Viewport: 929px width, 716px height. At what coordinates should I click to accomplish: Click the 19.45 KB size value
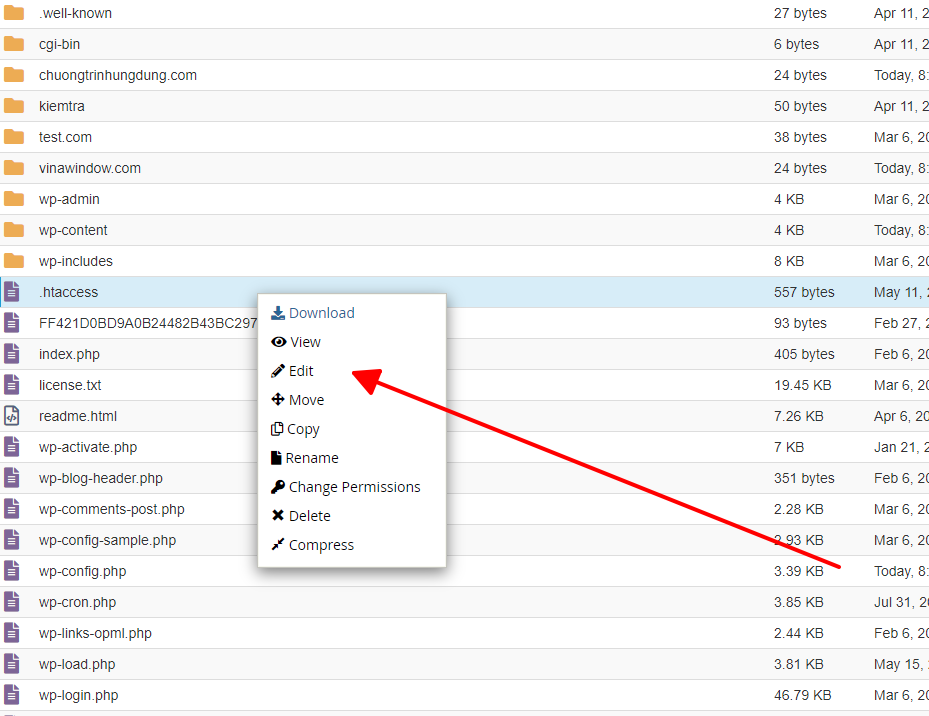click(802, 385)
